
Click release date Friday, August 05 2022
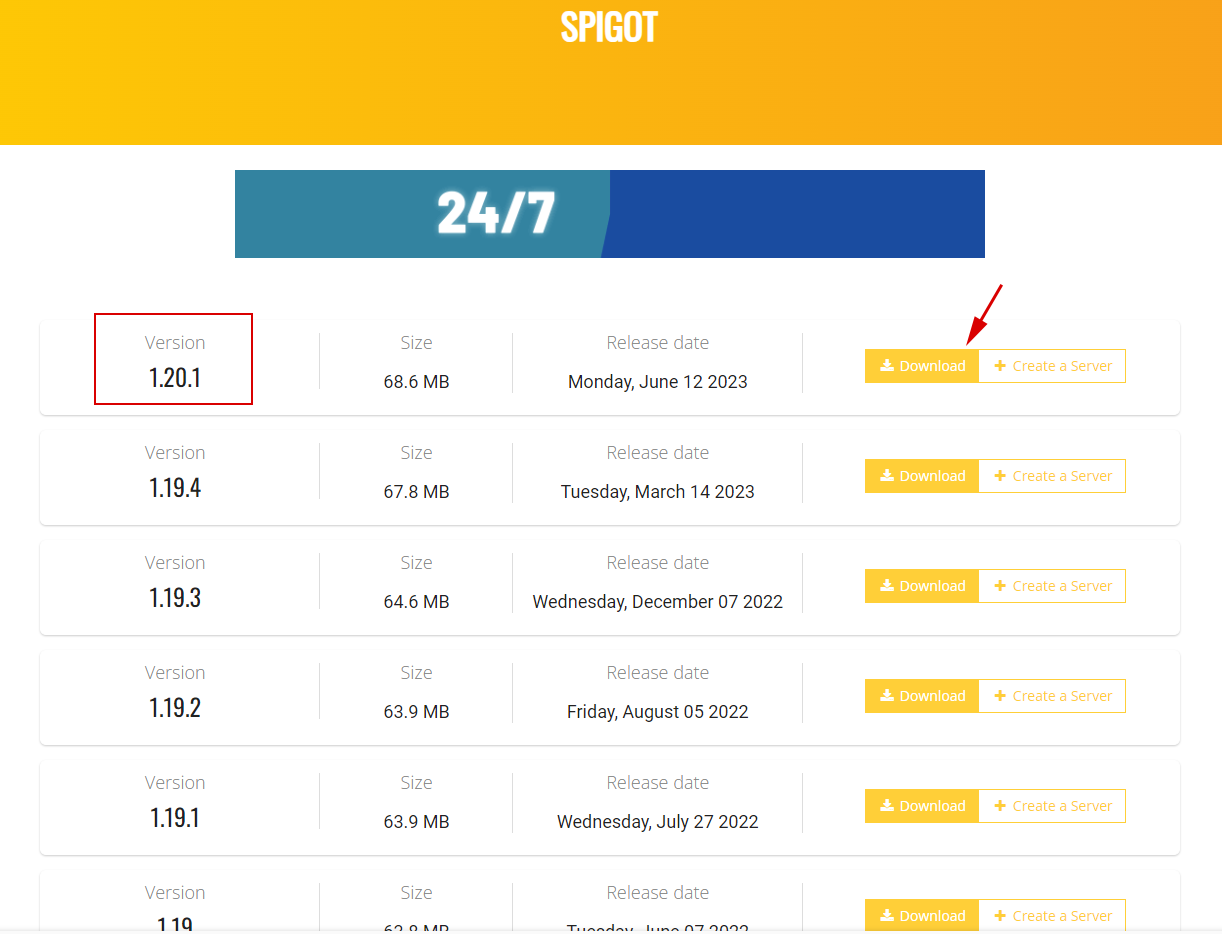(x=657, y=712)
